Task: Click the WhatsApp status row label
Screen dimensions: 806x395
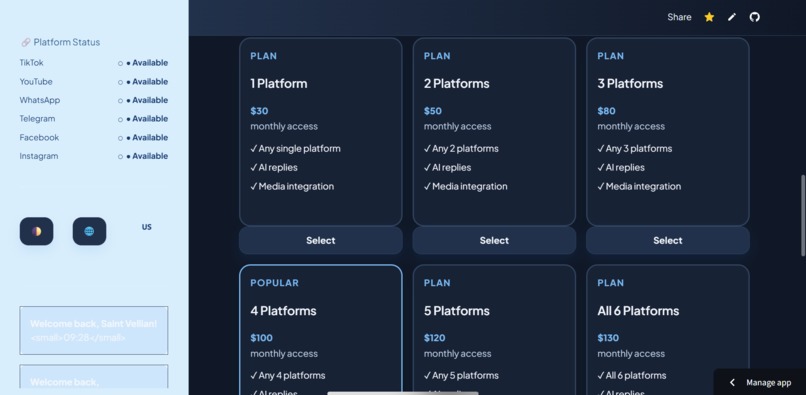Action: (40, 100)
